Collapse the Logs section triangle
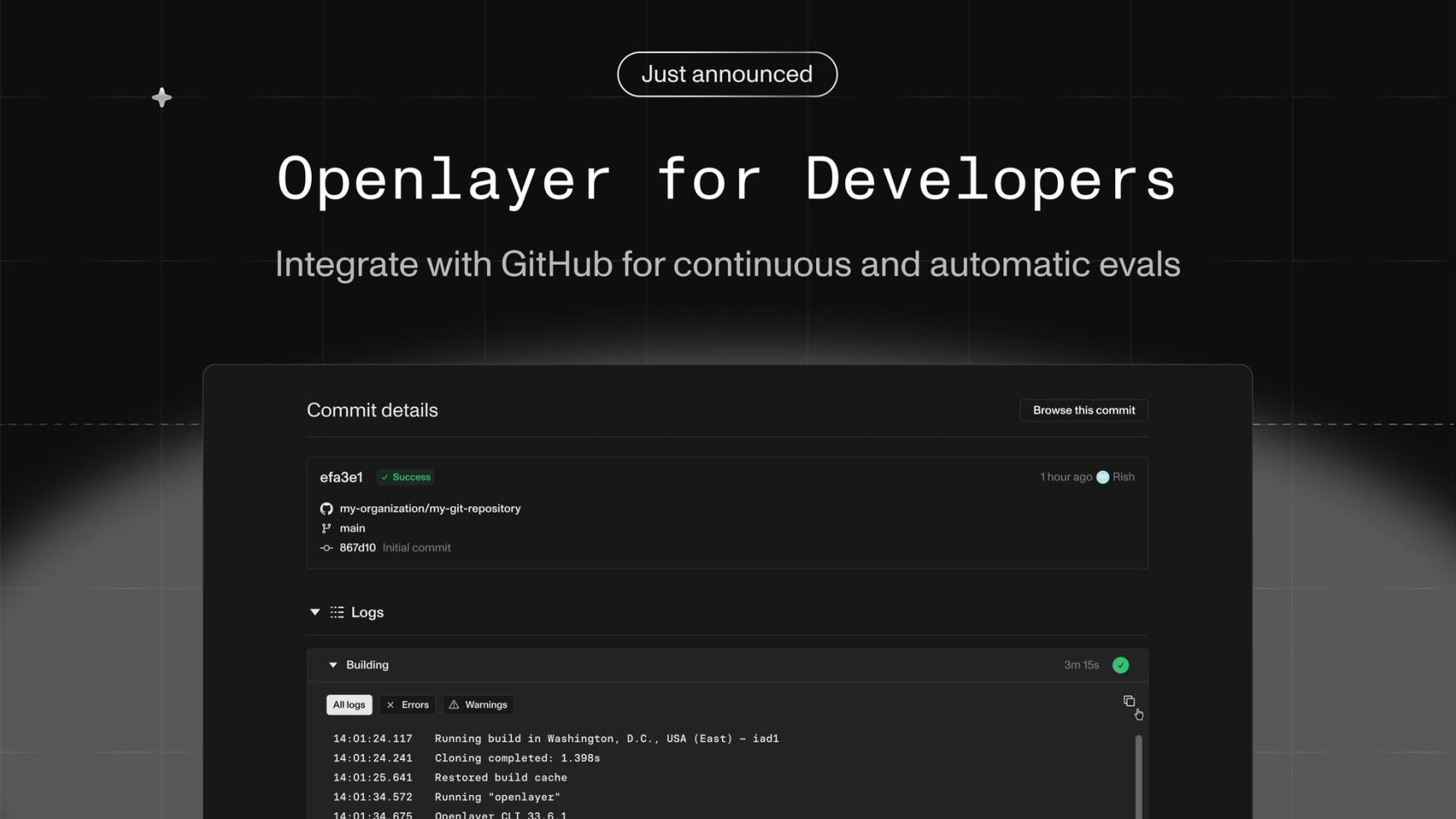The height and width of the screenshot is (819, 1456). [315, 612]
